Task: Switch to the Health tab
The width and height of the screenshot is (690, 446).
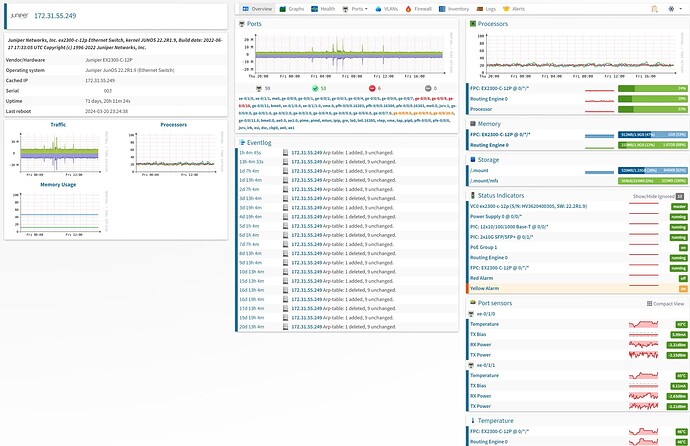Action: 323,9
